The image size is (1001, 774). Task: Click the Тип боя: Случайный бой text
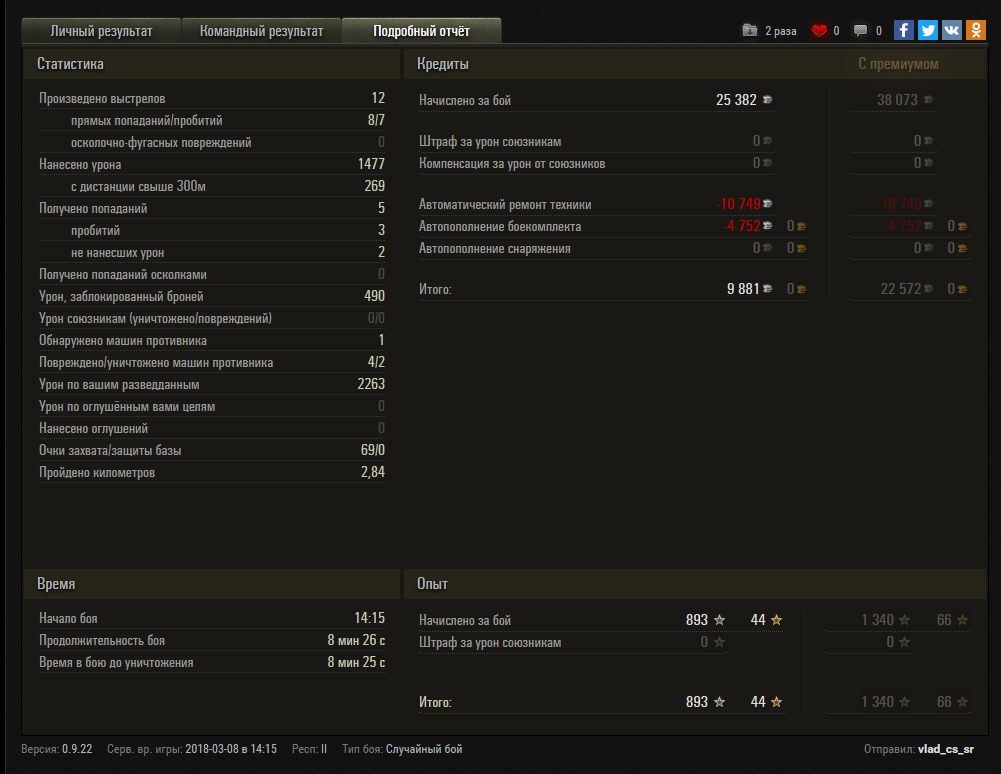tap(402, 749)
